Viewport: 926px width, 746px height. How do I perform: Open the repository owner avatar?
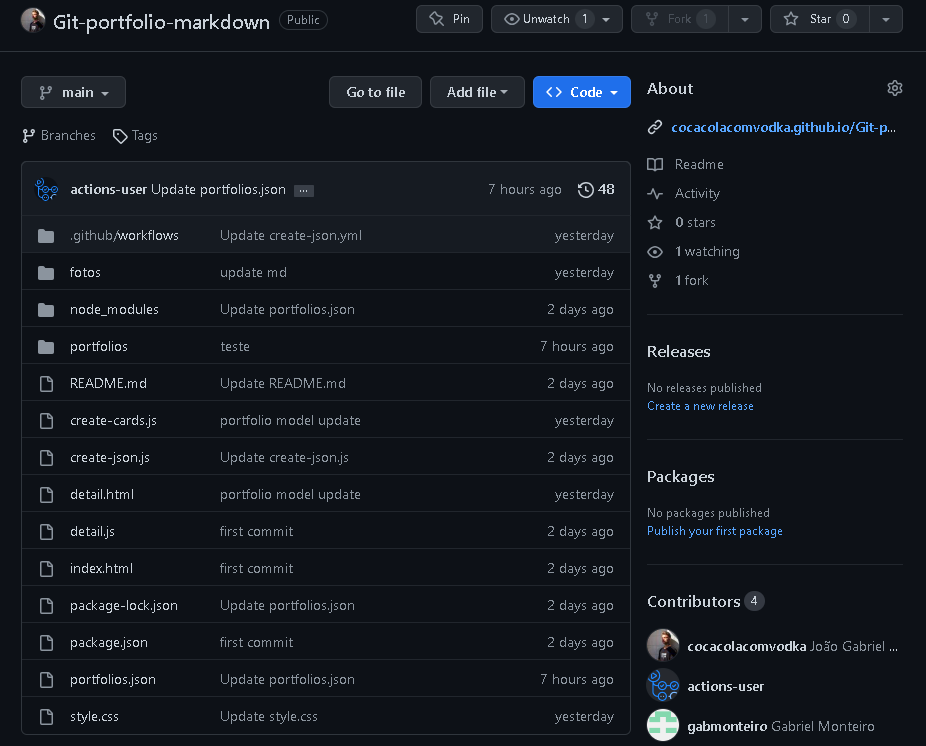point(33,21)
